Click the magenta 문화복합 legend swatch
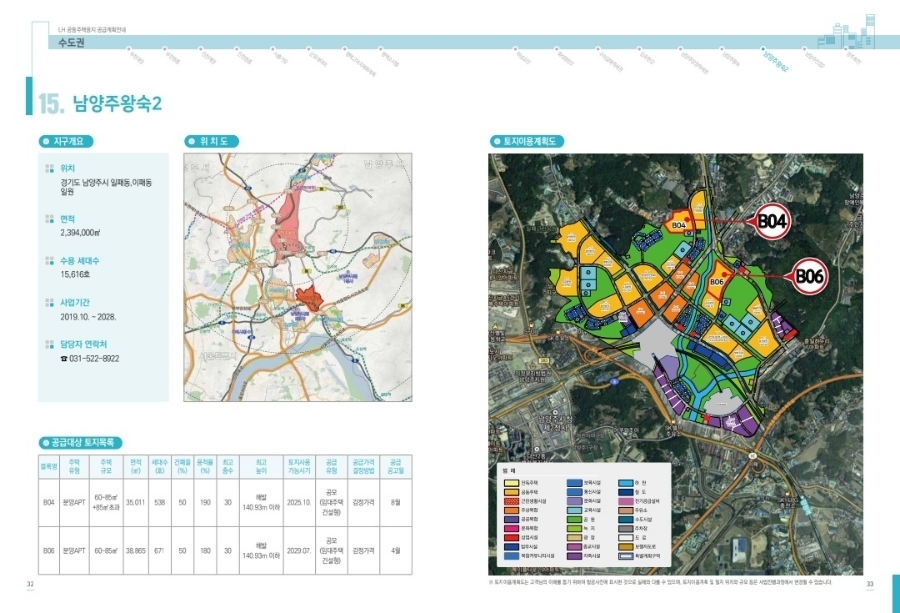The height and width of the screenshot is (613, 900). click(x=511, y=529)
